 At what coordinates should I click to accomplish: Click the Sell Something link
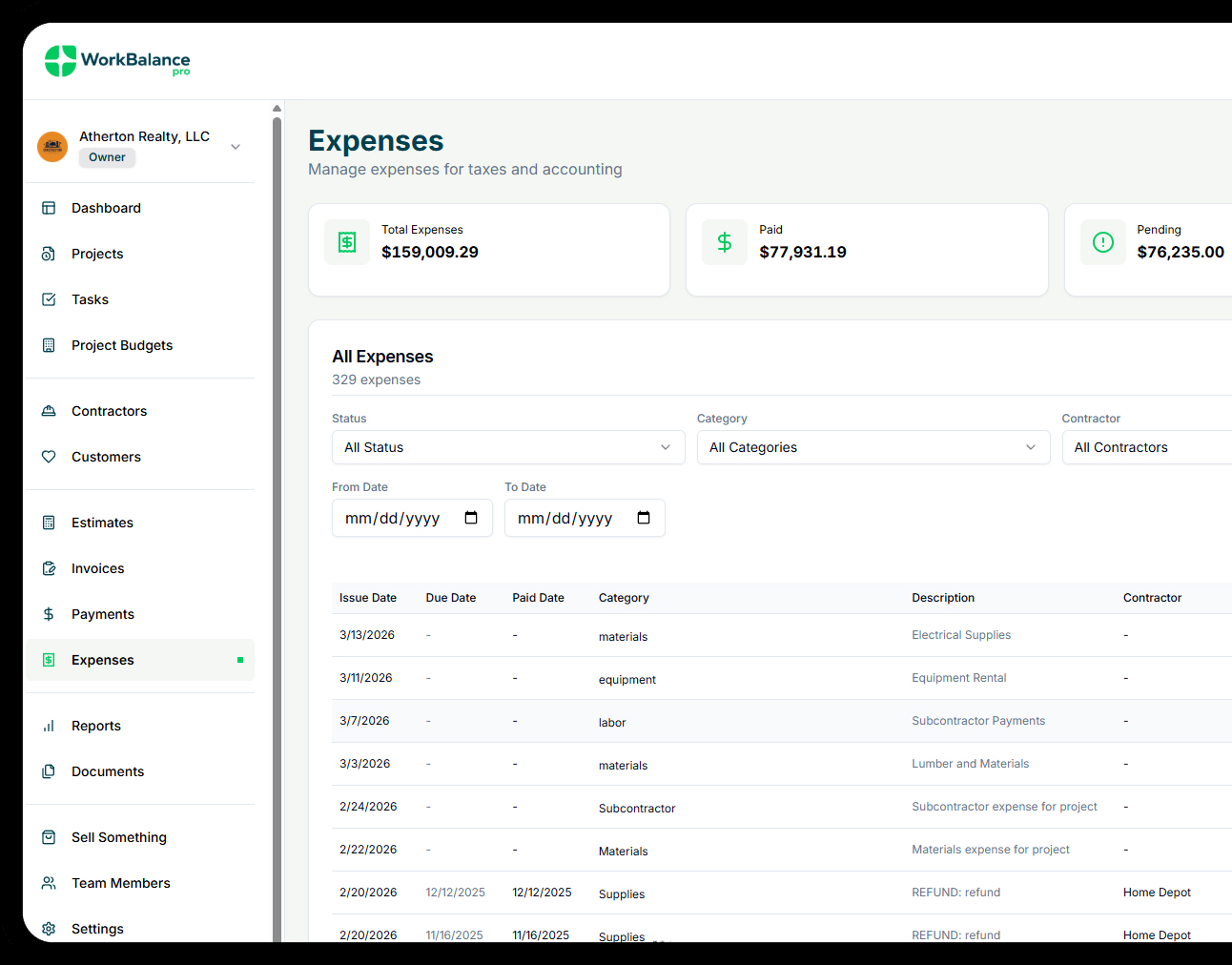118,837
